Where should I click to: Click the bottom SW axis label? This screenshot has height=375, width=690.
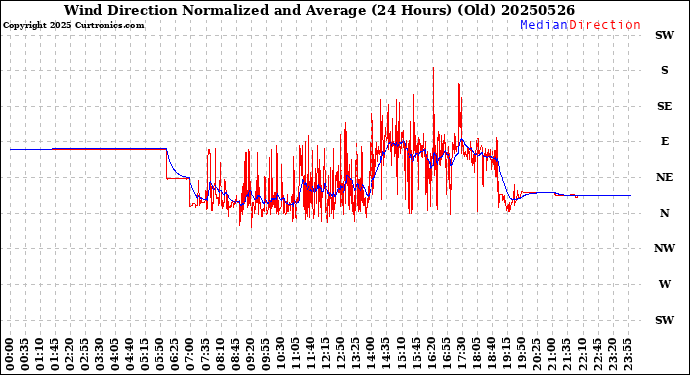pyautogui.click(x=664, y=320)
